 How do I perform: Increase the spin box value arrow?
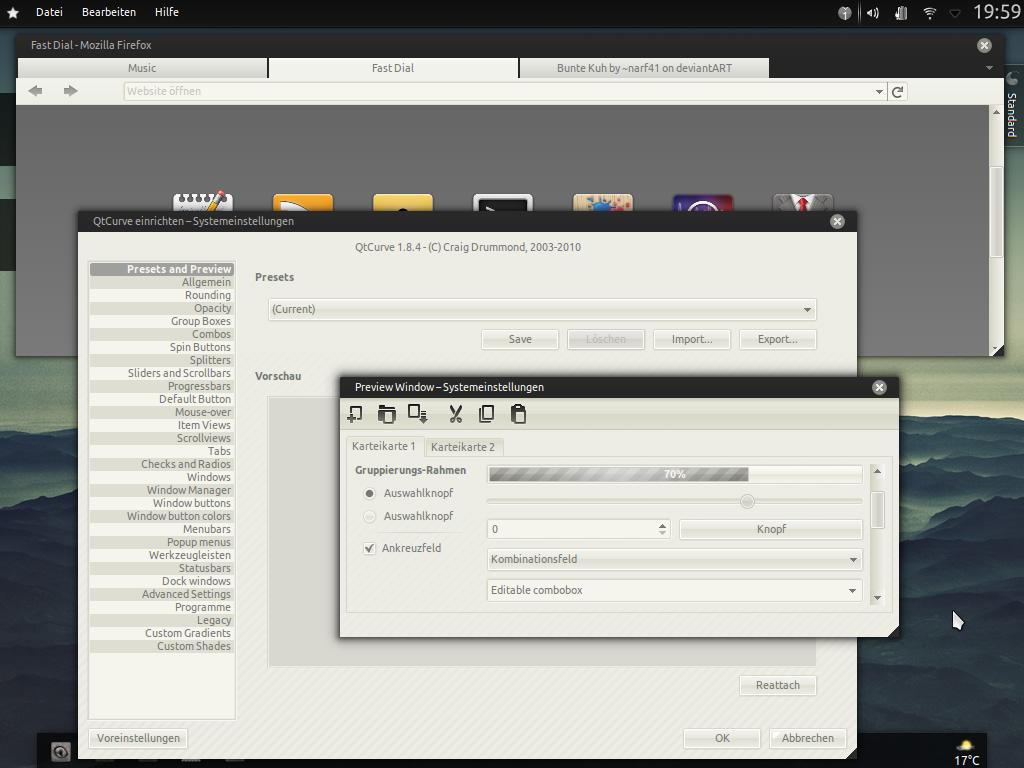point(662,525)
